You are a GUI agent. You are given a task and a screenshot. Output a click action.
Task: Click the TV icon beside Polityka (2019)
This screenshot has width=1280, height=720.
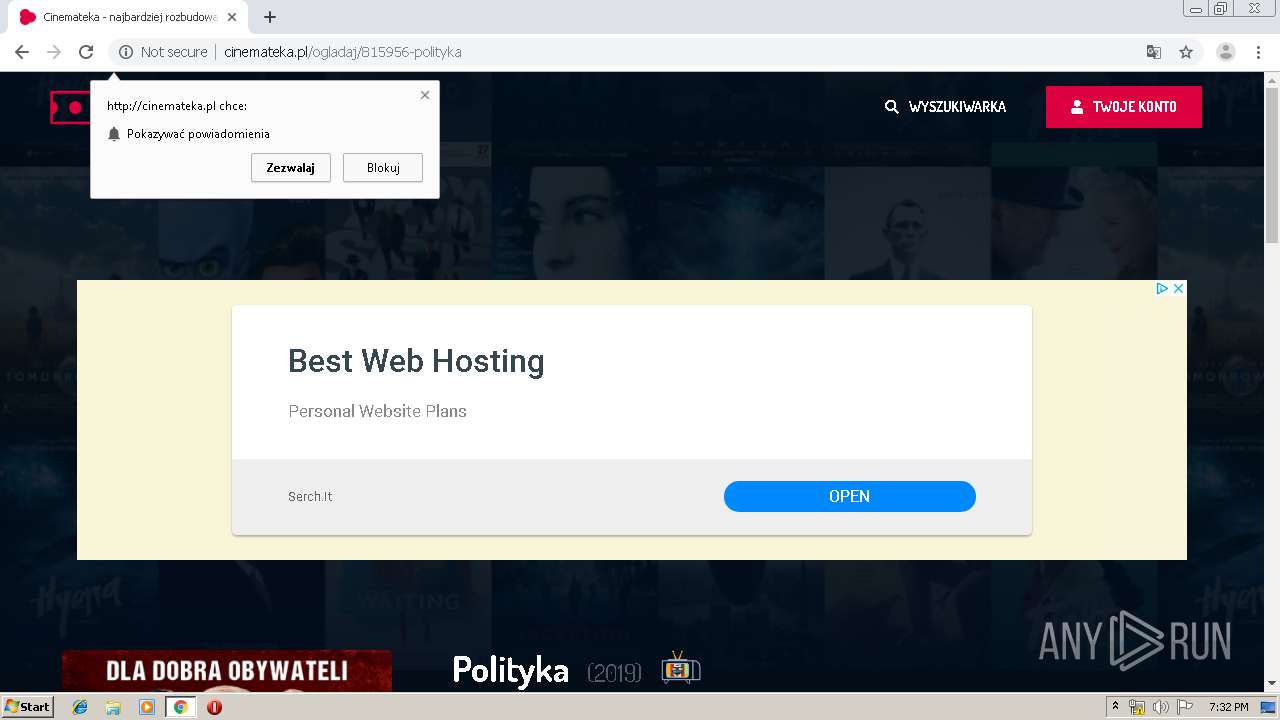[681, 669]
